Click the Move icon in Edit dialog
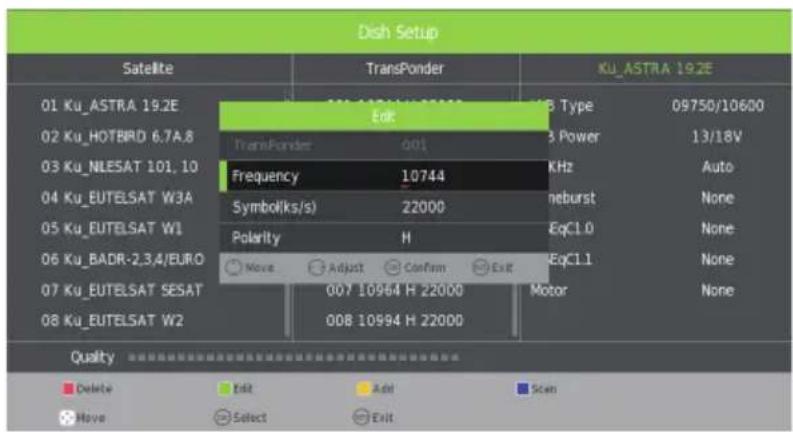This screenshot has width=793, height=432. click(x=233, y=267)
